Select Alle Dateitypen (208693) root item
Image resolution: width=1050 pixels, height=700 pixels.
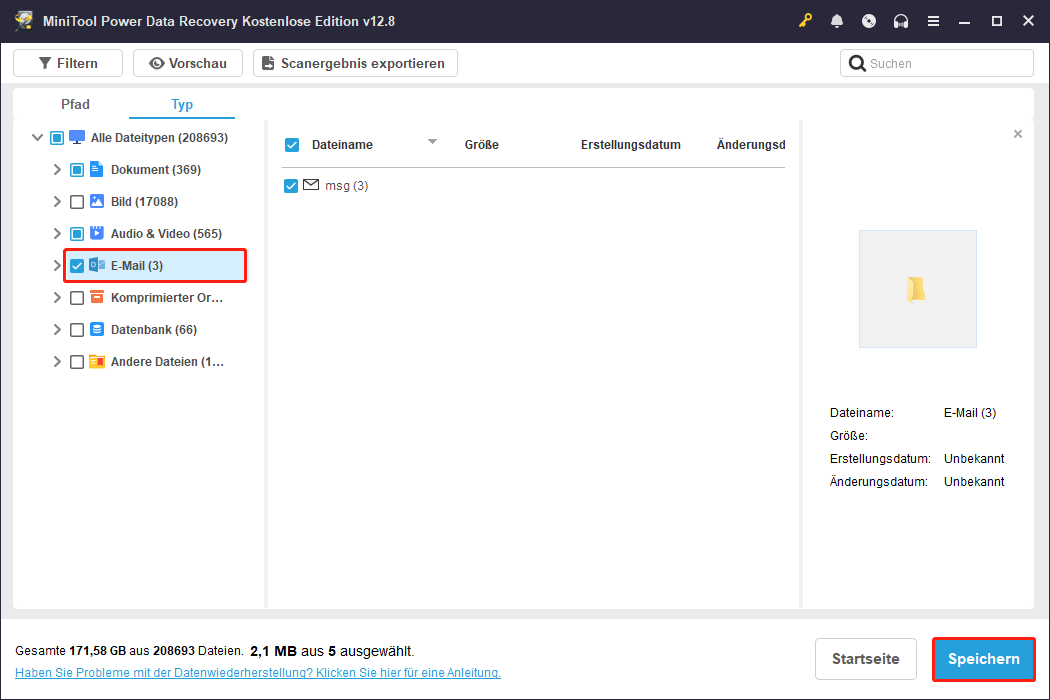[159, 137]
